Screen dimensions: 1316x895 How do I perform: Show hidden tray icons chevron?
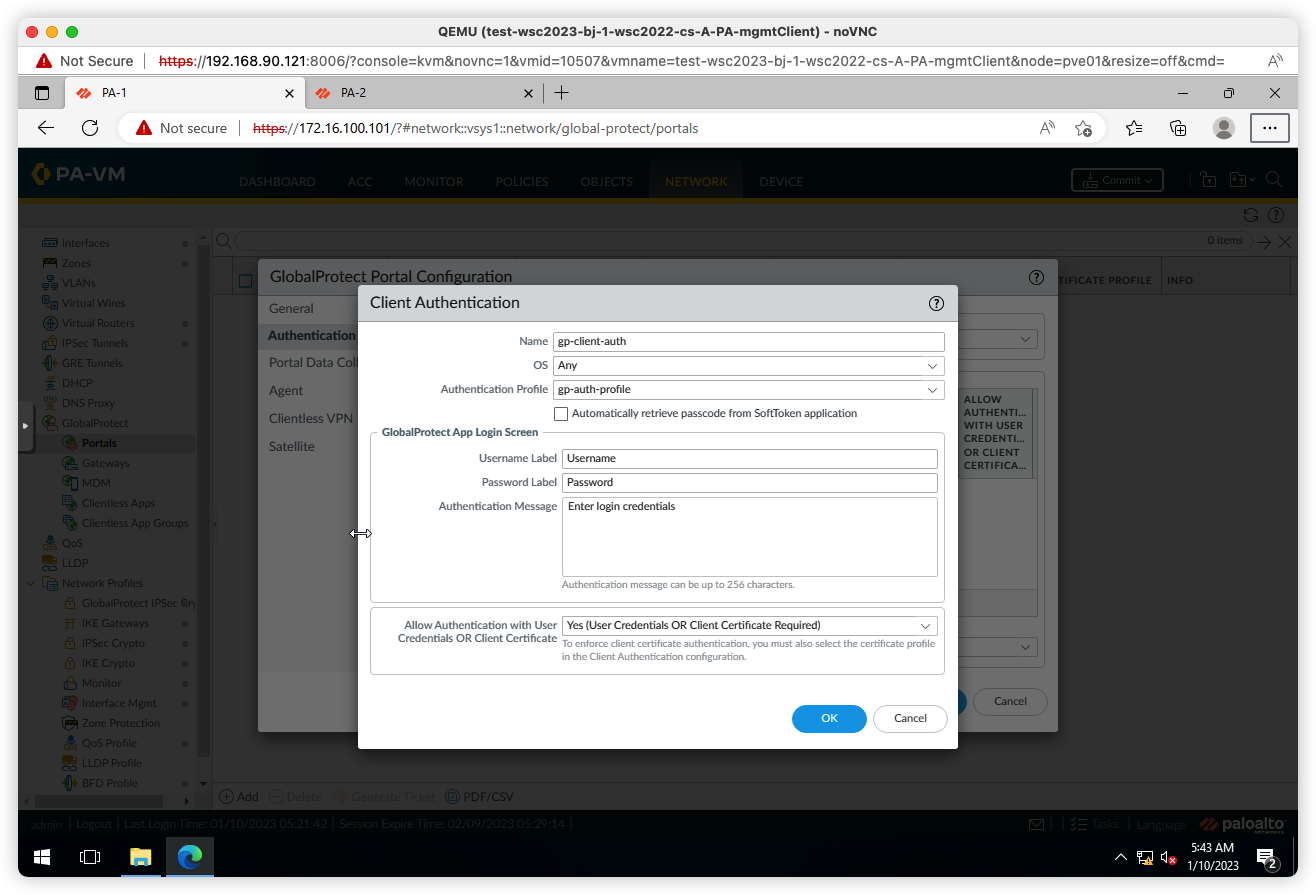(1121, 858)
